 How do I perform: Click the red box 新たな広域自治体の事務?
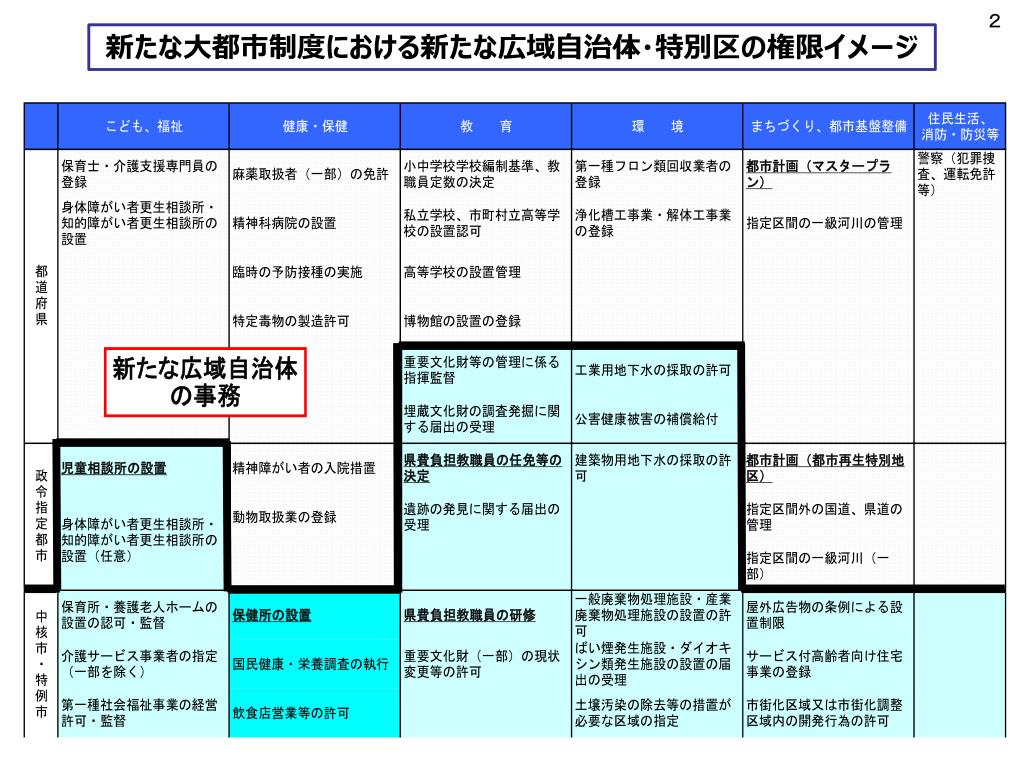click(x=205, y=382)
